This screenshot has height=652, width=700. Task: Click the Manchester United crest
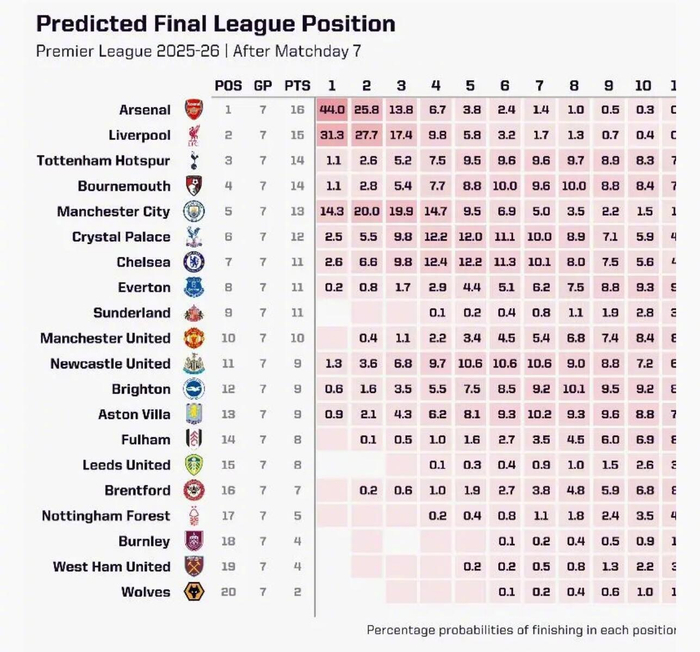[x=193, y=339]
